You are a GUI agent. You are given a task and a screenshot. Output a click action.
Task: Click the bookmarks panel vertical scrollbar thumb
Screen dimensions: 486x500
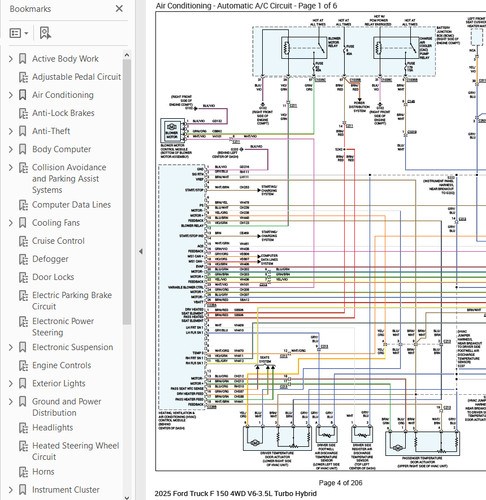click(127, 192)
